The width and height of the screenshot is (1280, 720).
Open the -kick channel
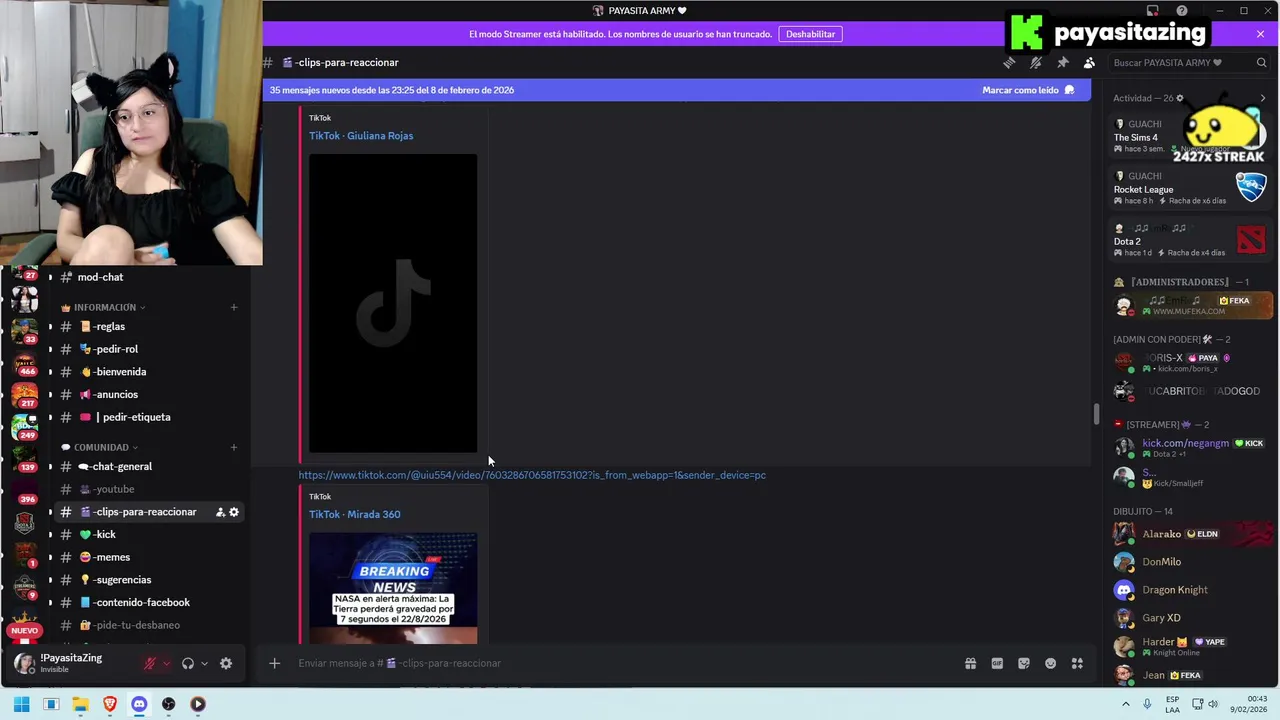click(146, 534)
